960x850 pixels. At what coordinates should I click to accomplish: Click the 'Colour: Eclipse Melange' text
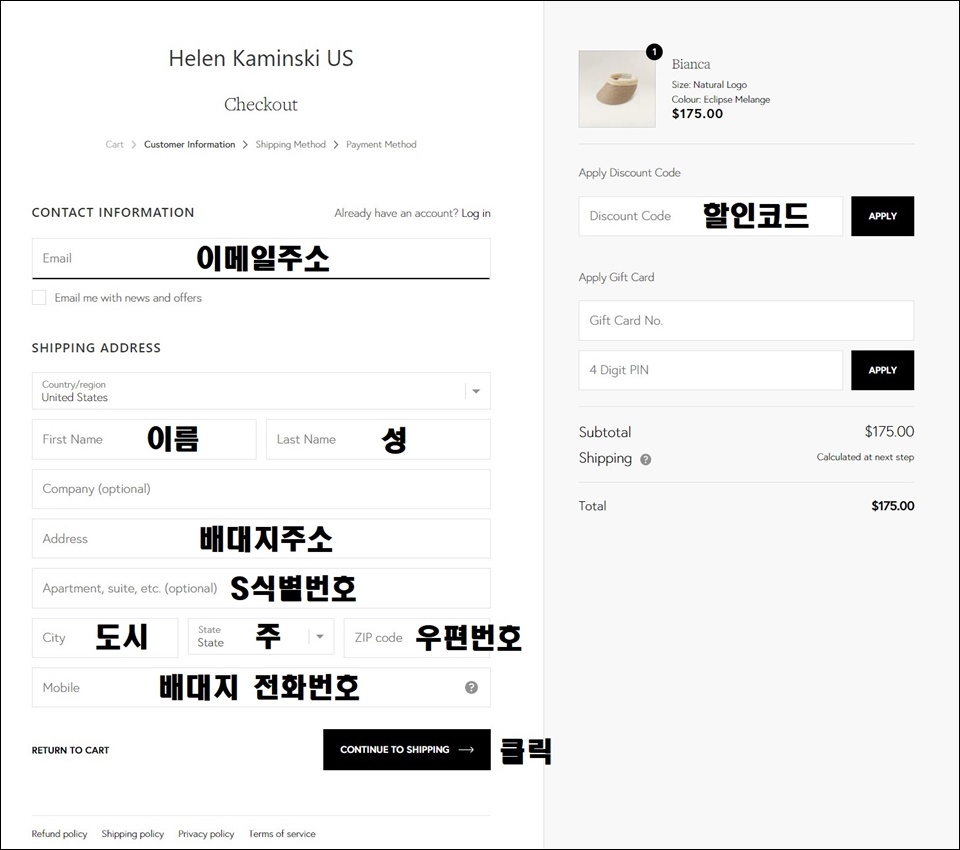click(721, 99)
